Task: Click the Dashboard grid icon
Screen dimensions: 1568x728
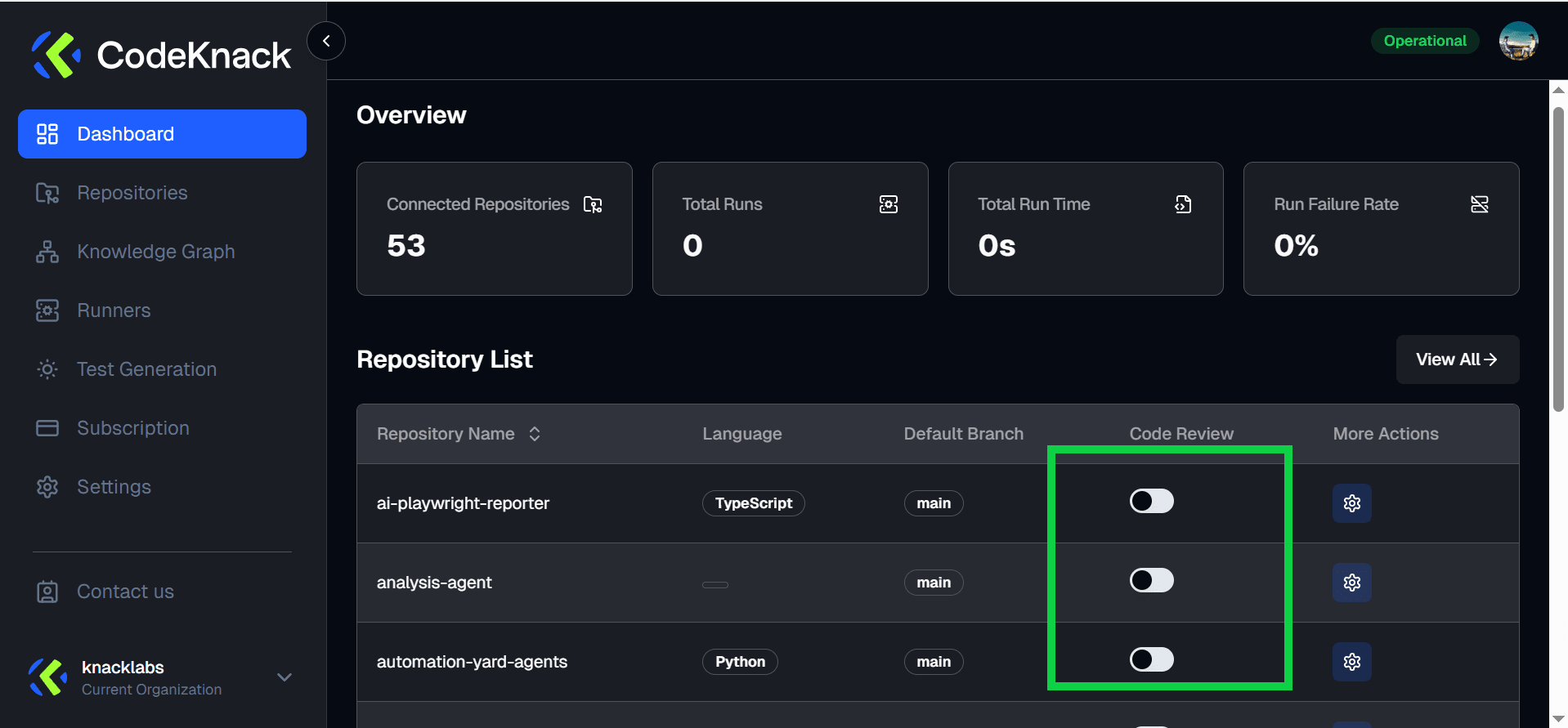Action: [47, 134]
